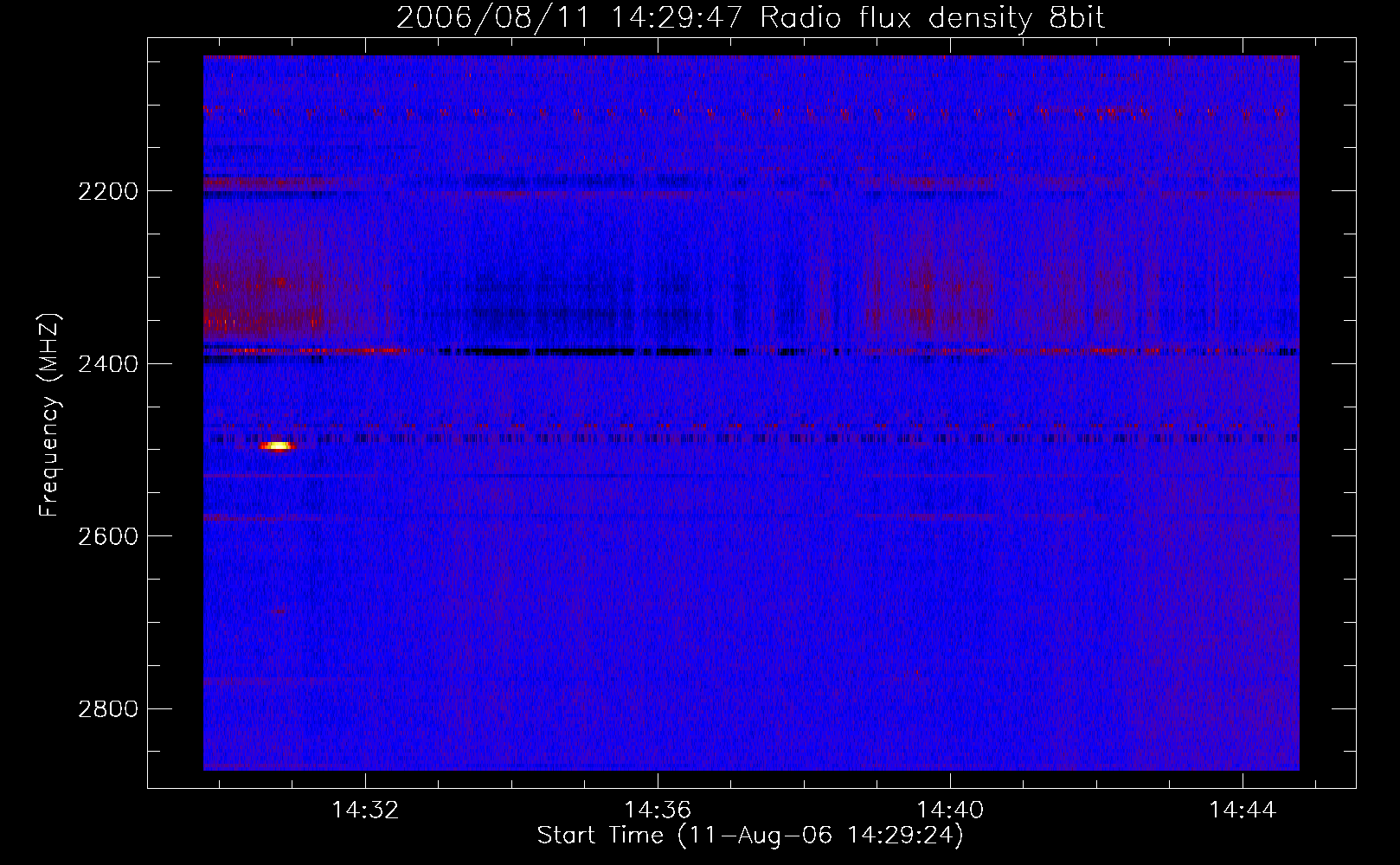Click the 2200 frequency axis label

click(x=108, y=191)
